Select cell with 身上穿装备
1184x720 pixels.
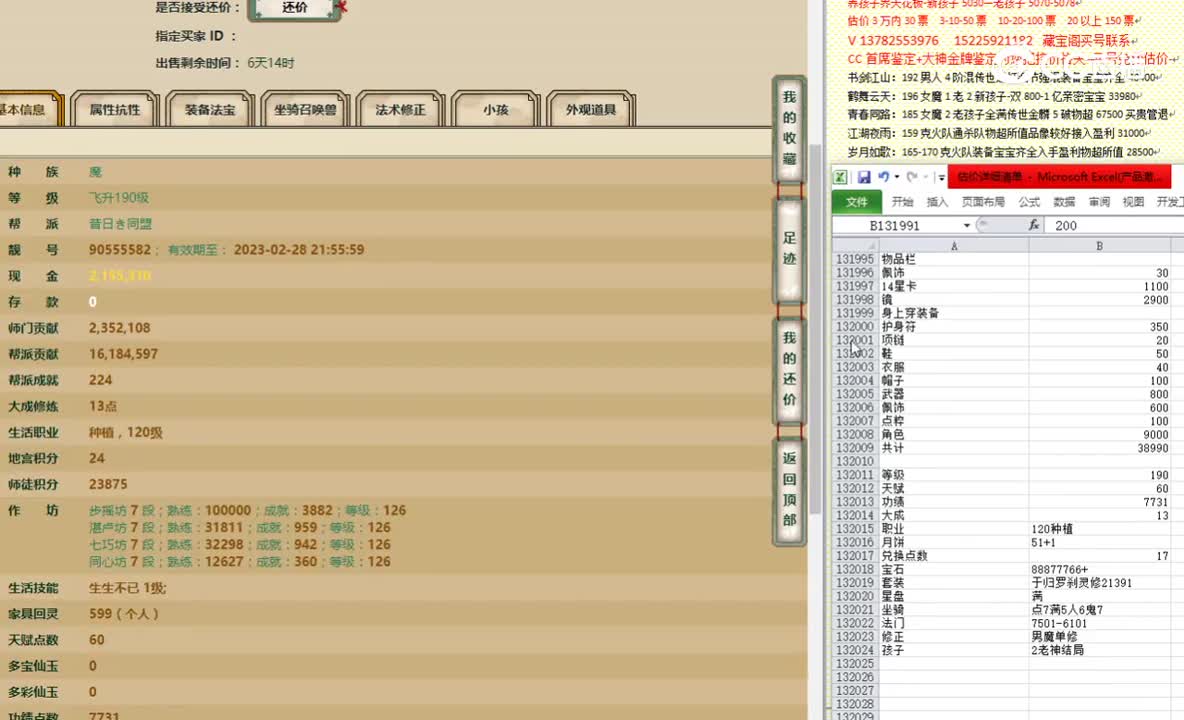[954, 313]
